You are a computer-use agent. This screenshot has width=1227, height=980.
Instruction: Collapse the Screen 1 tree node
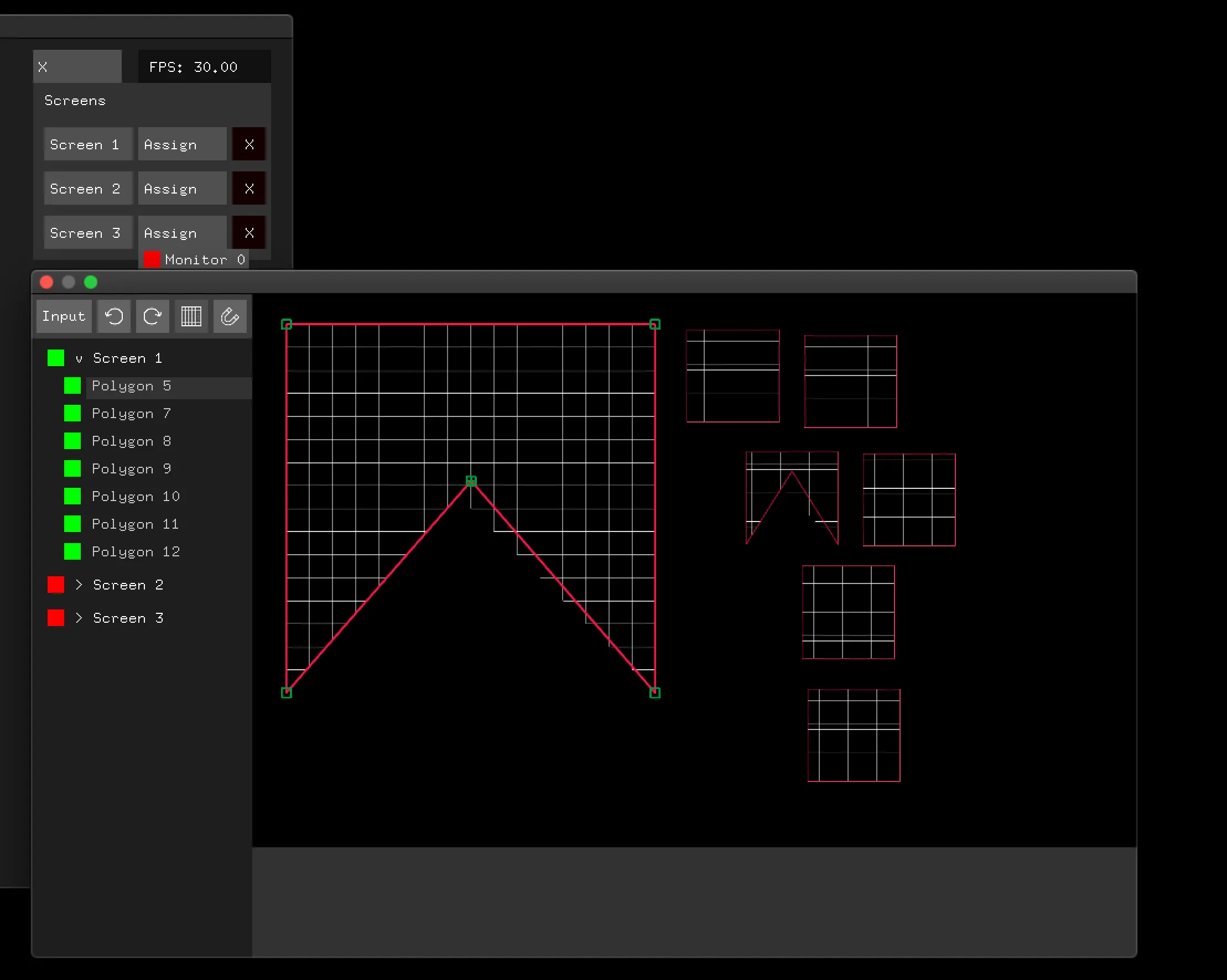tap(79, 358)
